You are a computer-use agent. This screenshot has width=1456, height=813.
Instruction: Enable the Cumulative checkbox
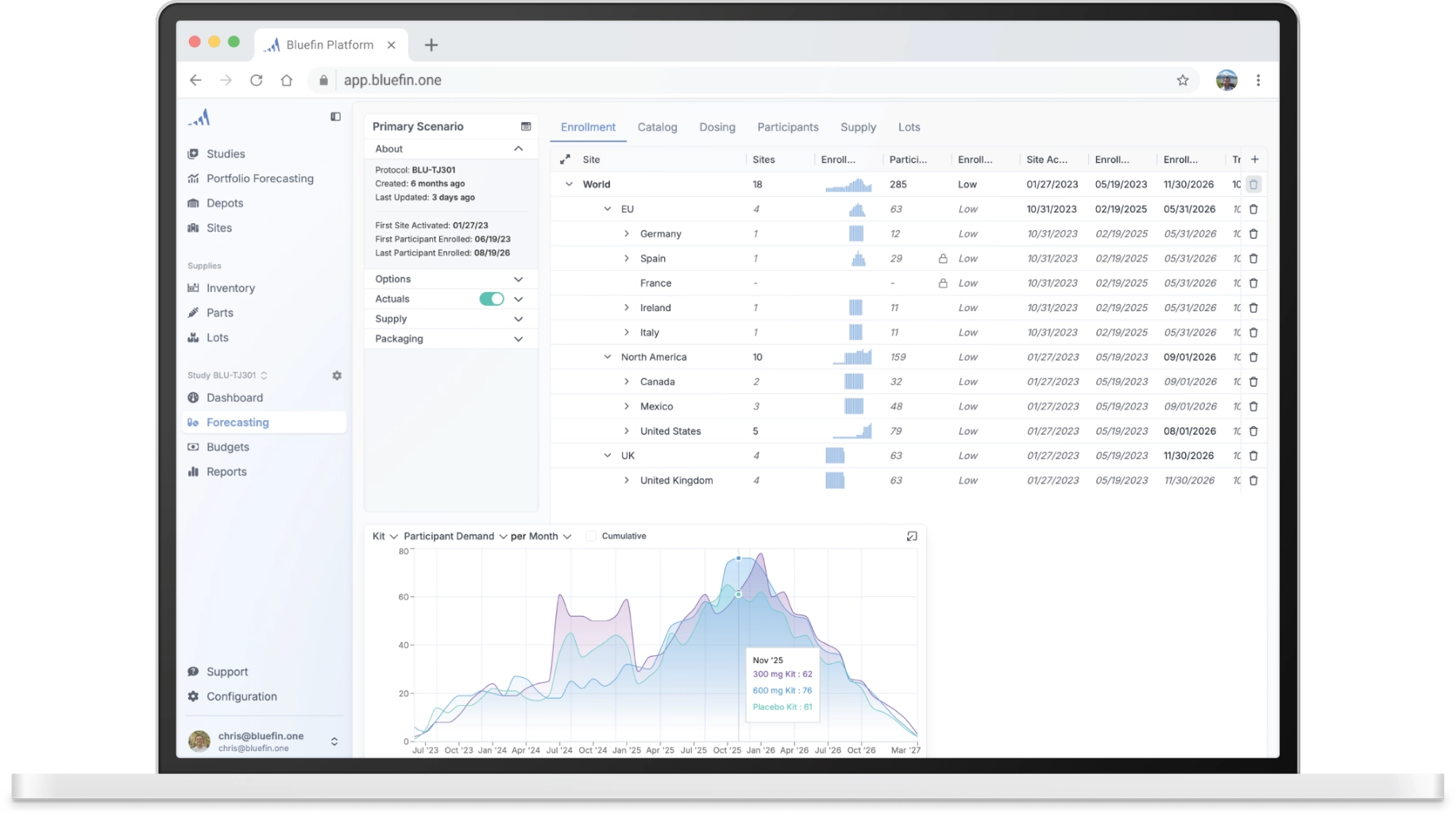pyautogui.click(x=591, y=537)
